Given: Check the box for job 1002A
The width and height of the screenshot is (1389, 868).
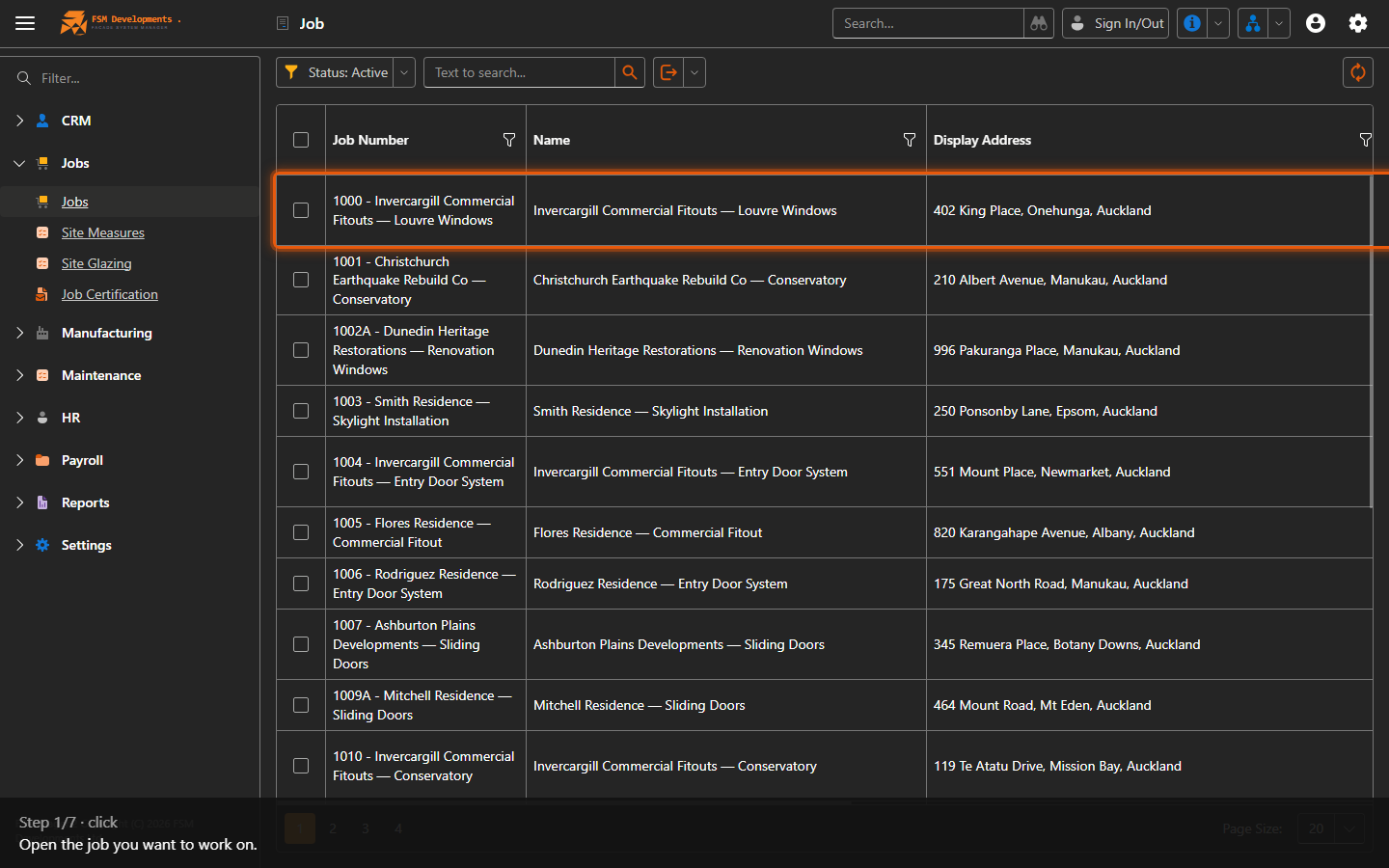Looking at the screenshot, I should (301, 350).
